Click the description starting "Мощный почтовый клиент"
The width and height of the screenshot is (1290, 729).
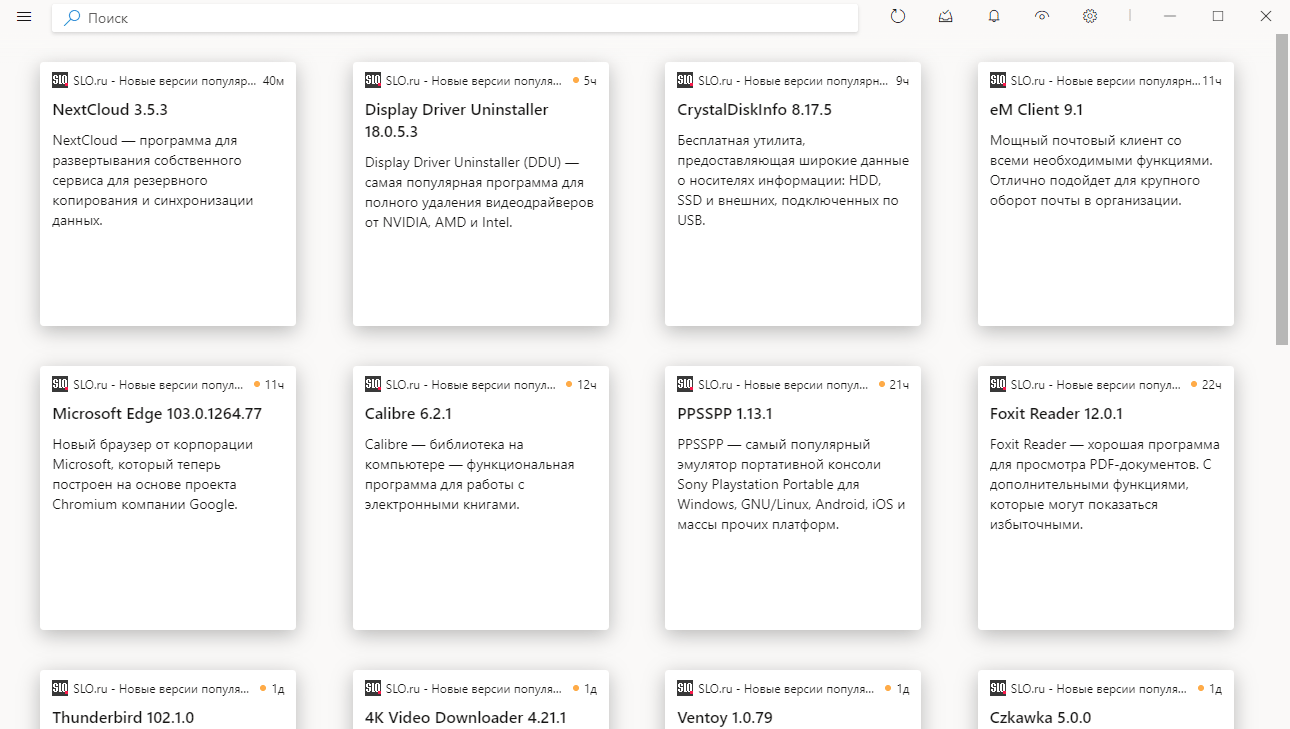[1102, 170]
